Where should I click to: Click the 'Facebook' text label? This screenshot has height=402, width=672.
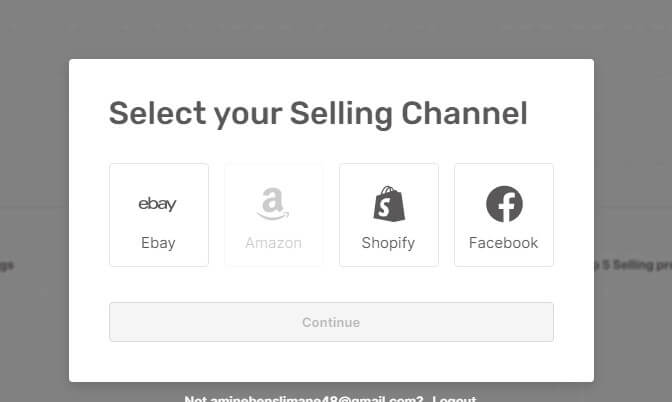click(x=504, y=243)
